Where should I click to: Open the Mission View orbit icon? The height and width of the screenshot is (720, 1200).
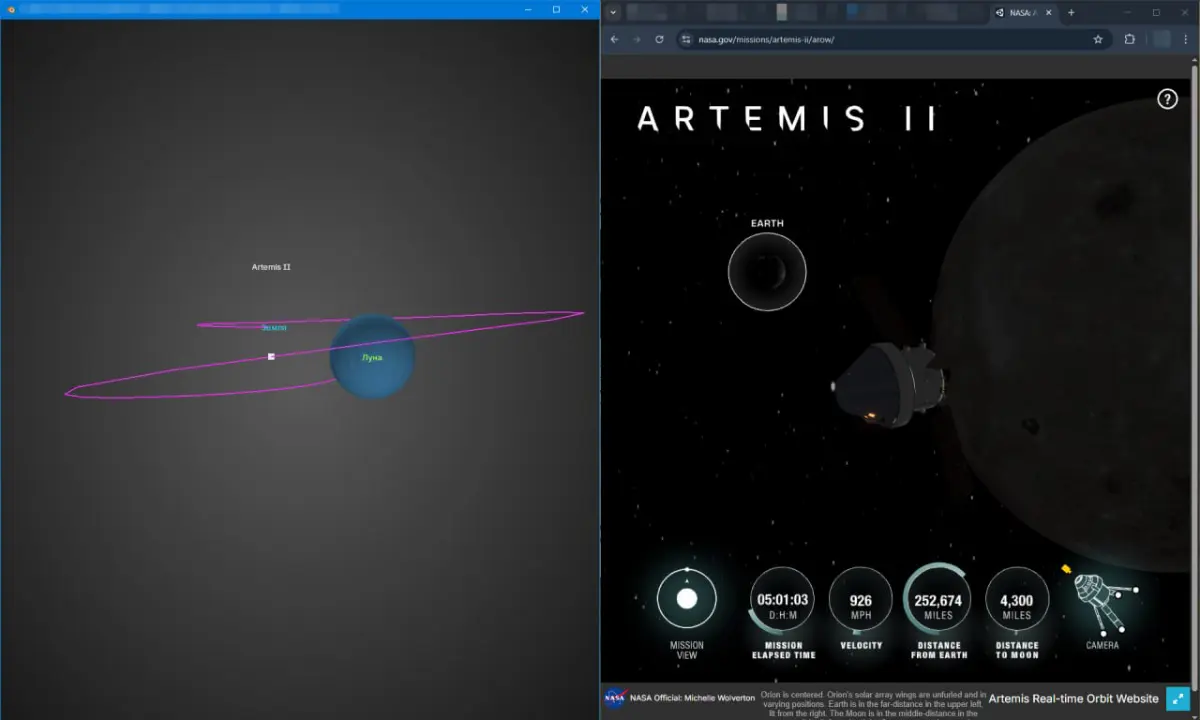pyautogui.click(x=687, y=598)
